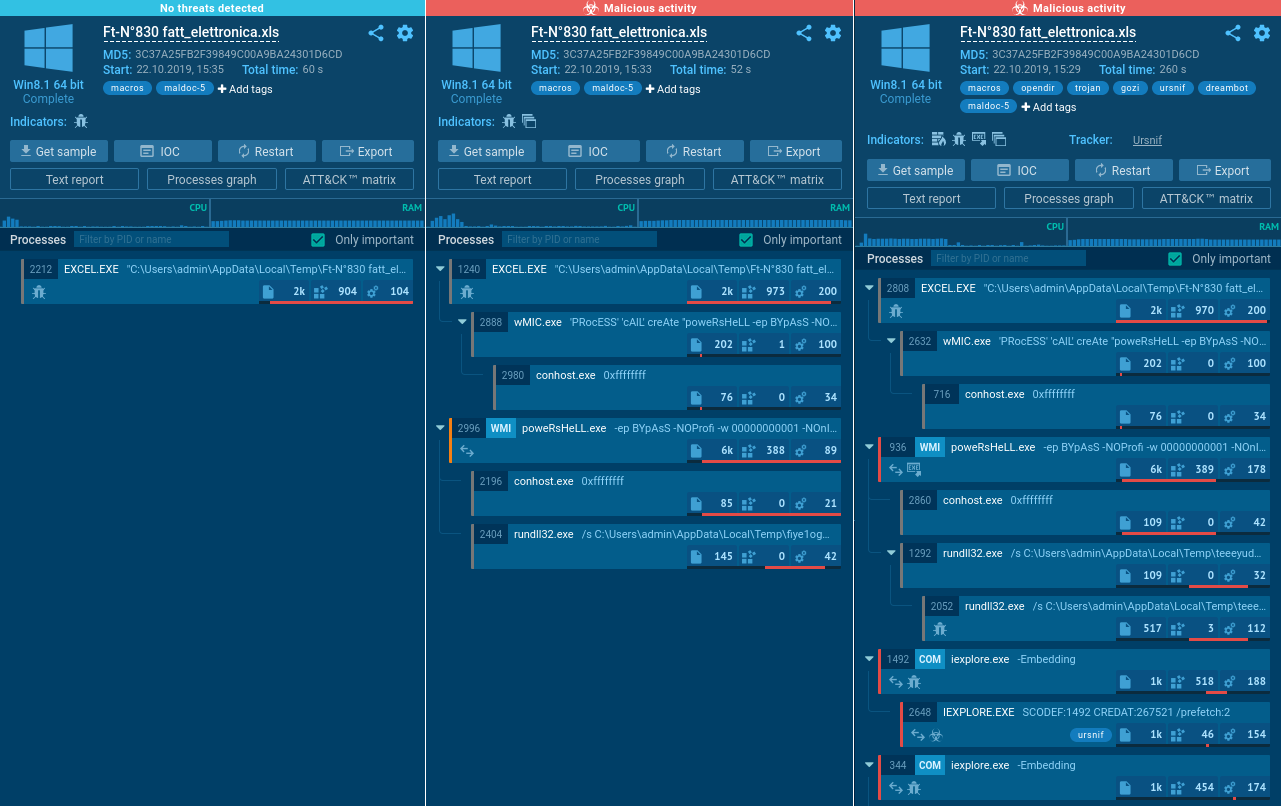Collapse the EXCEL.EXE 2808 process tree
The height and width of the screenshot is (806, 1281).
(870, 288)
